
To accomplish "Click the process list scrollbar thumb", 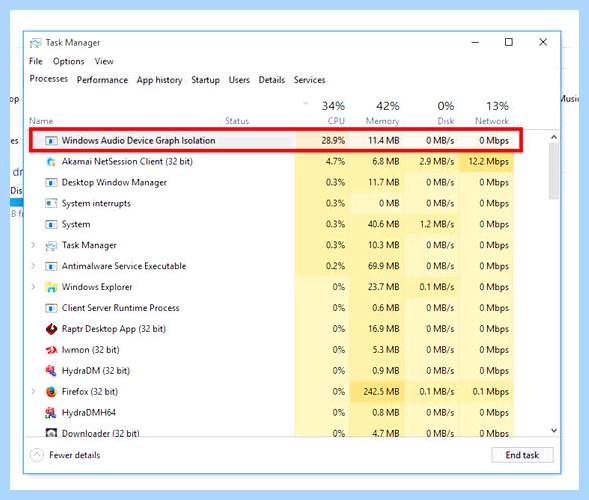I will tap(554, 171).
